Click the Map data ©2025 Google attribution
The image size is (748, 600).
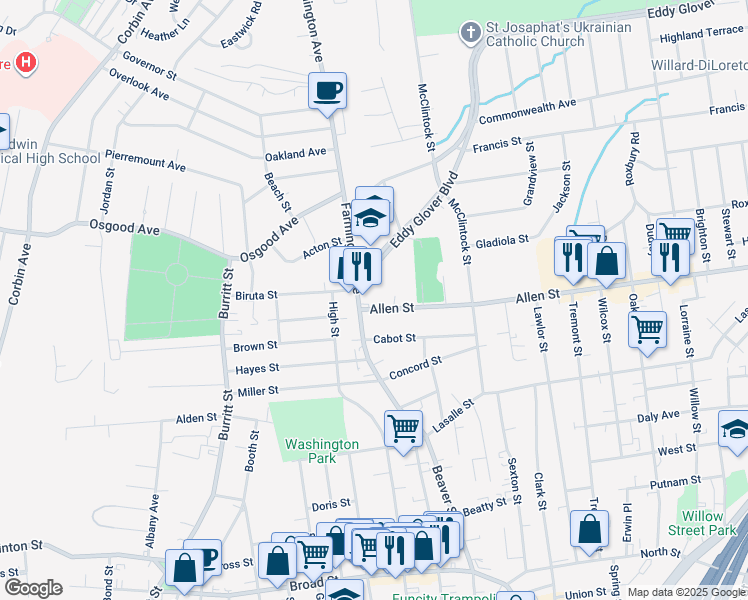(686, 592)
